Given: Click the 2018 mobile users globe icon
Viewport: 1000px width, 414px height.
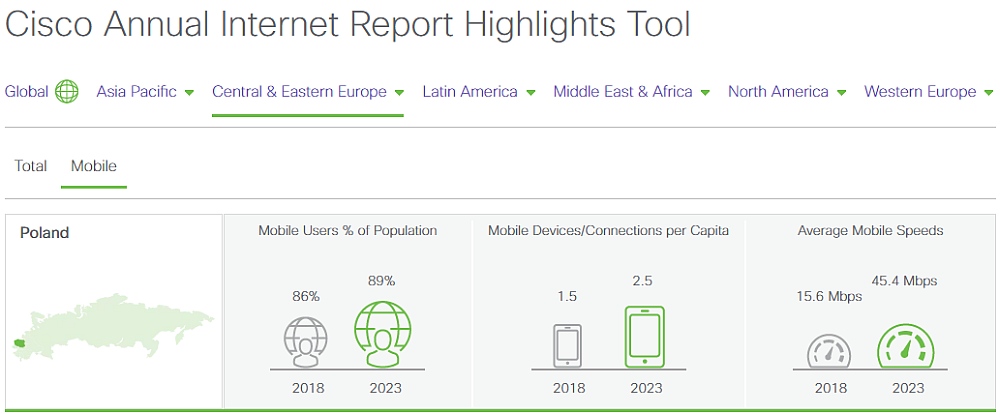Looking at the screenshot, I should pyautogui.click(x=305, y=341).
